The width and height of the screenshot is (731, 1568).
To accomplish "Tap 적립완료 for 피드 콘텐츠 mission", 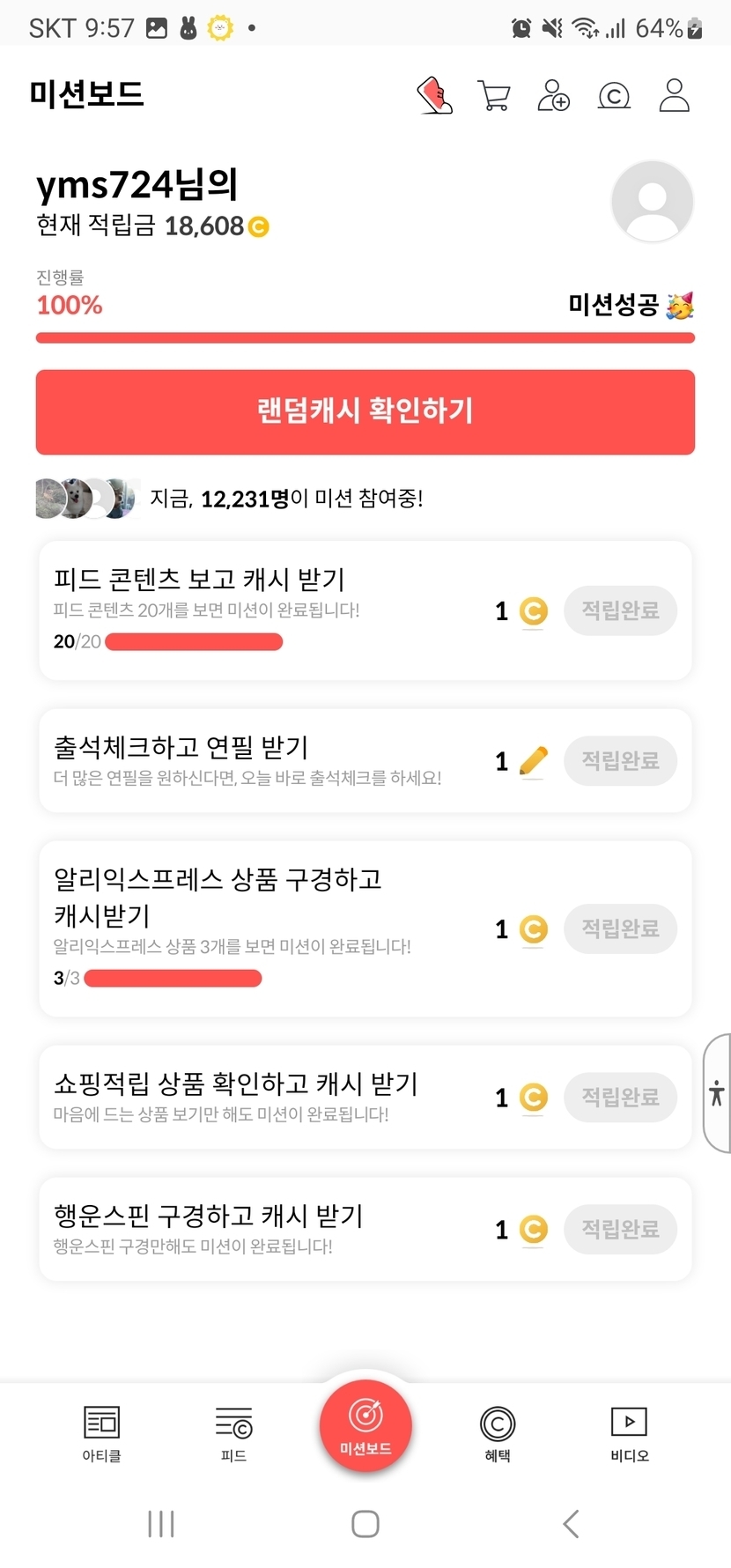I will (620, 610).
